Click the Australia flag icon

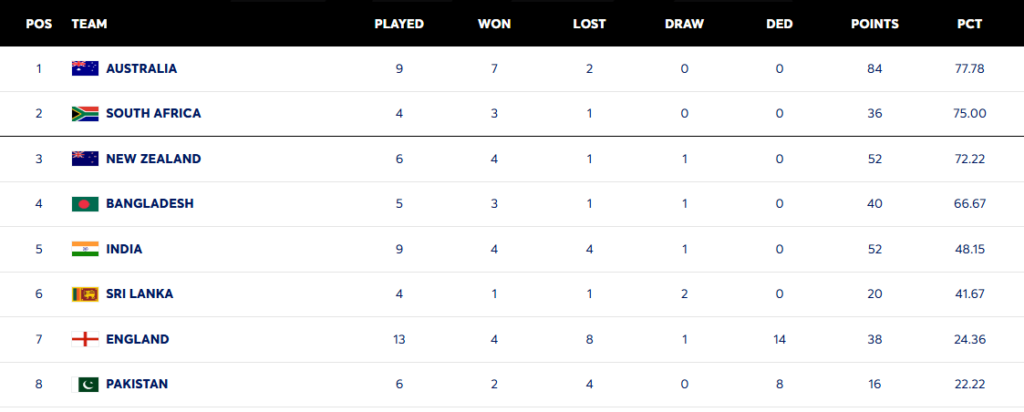click(x=85, y=69)
